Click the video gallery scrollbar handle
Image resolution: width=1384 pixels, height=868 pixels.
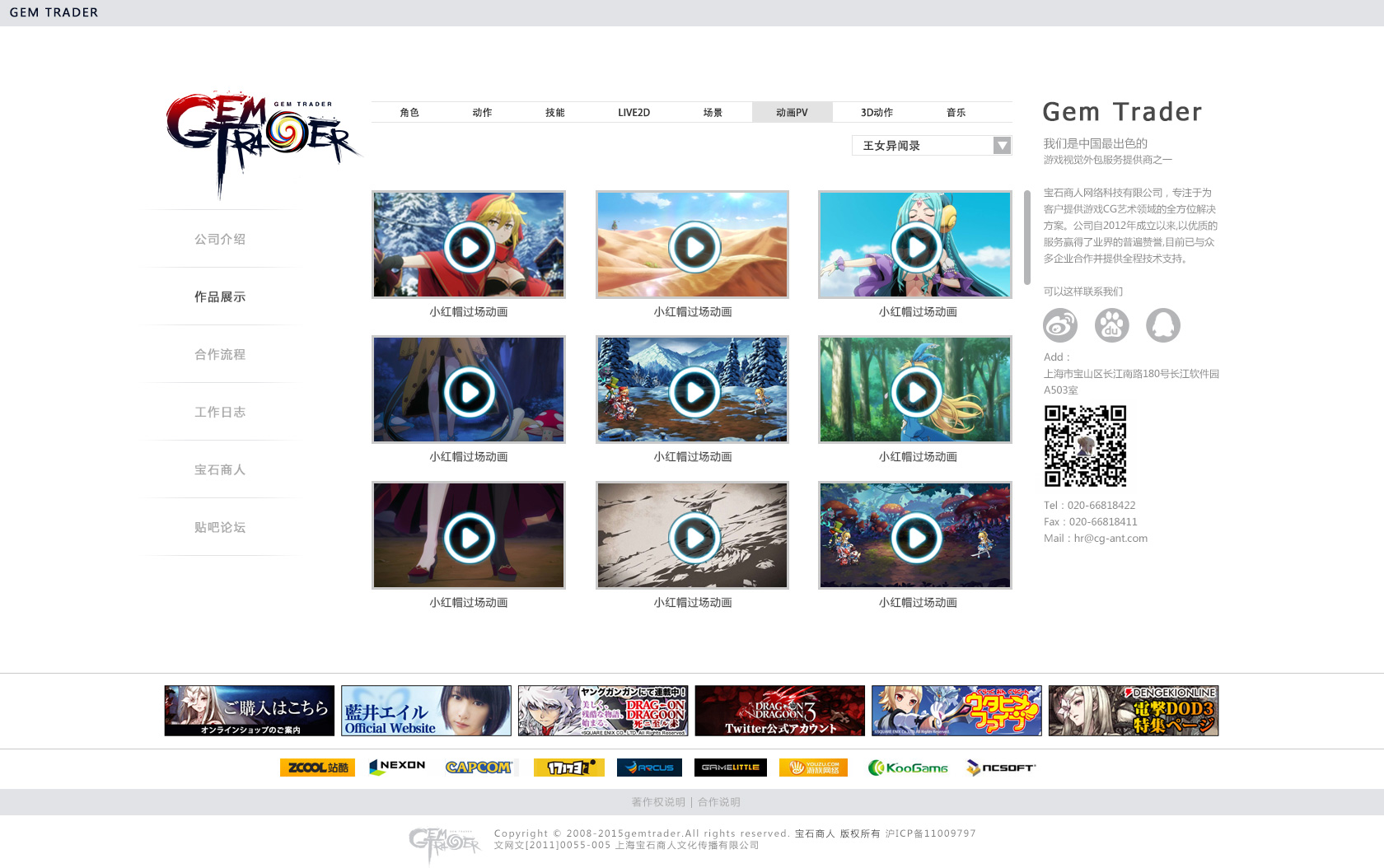click(x=1027, y=238)
